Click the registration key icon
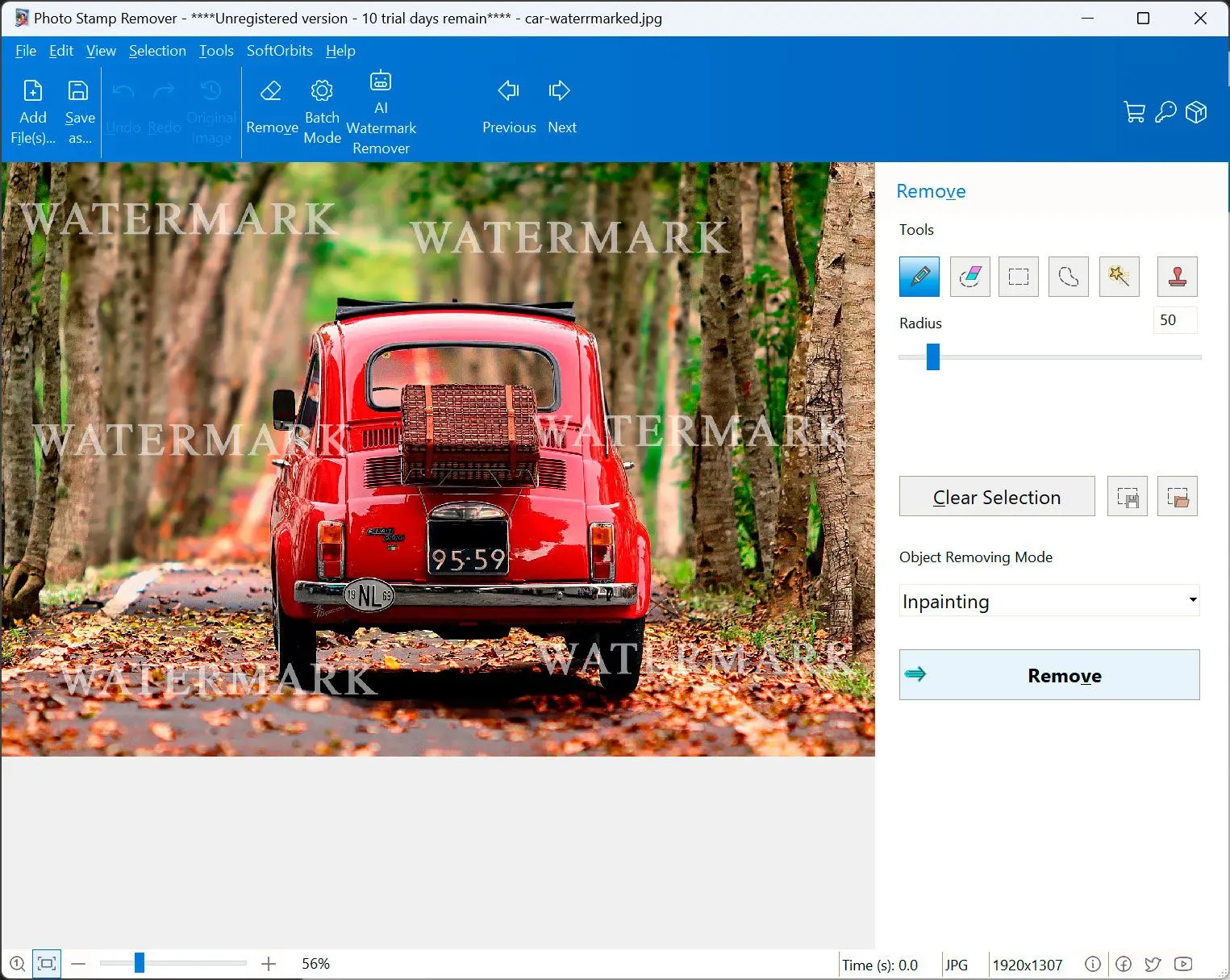The height and width of the screenshot is (980, 1230). point(1165,112)
